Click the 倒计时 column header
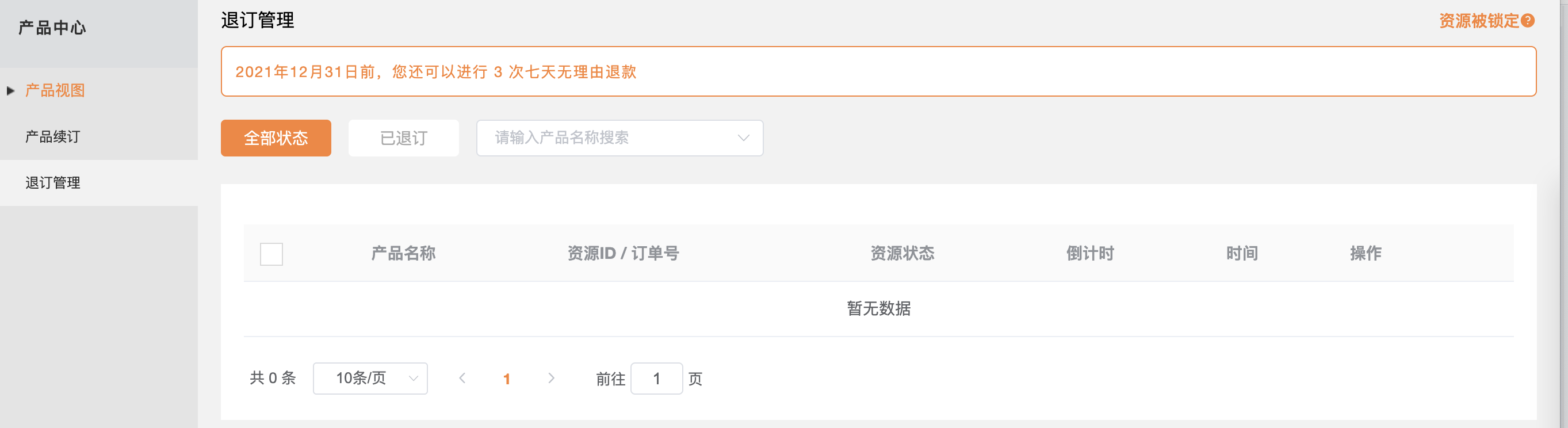The height and width of the screenshot is (428, 1568). pos(1089,253)
